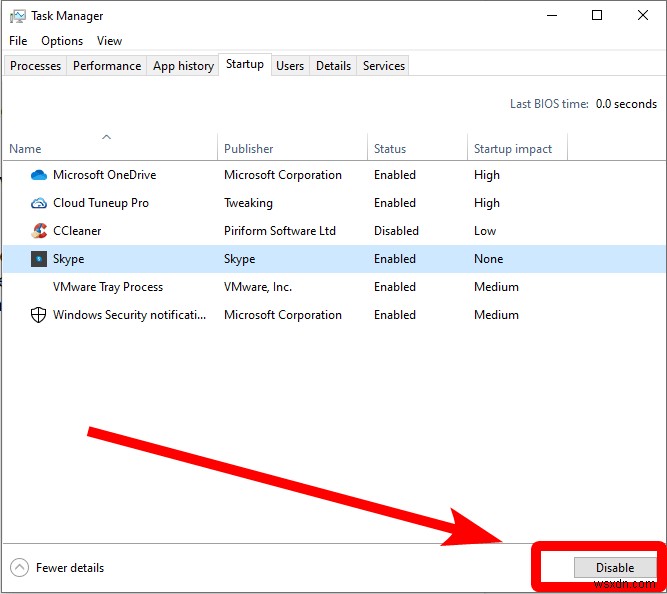The width and height of the screenshot is (667, 594).
Task: Click OneDrive's High startup impact value
Action: click(x=487, y=175)
